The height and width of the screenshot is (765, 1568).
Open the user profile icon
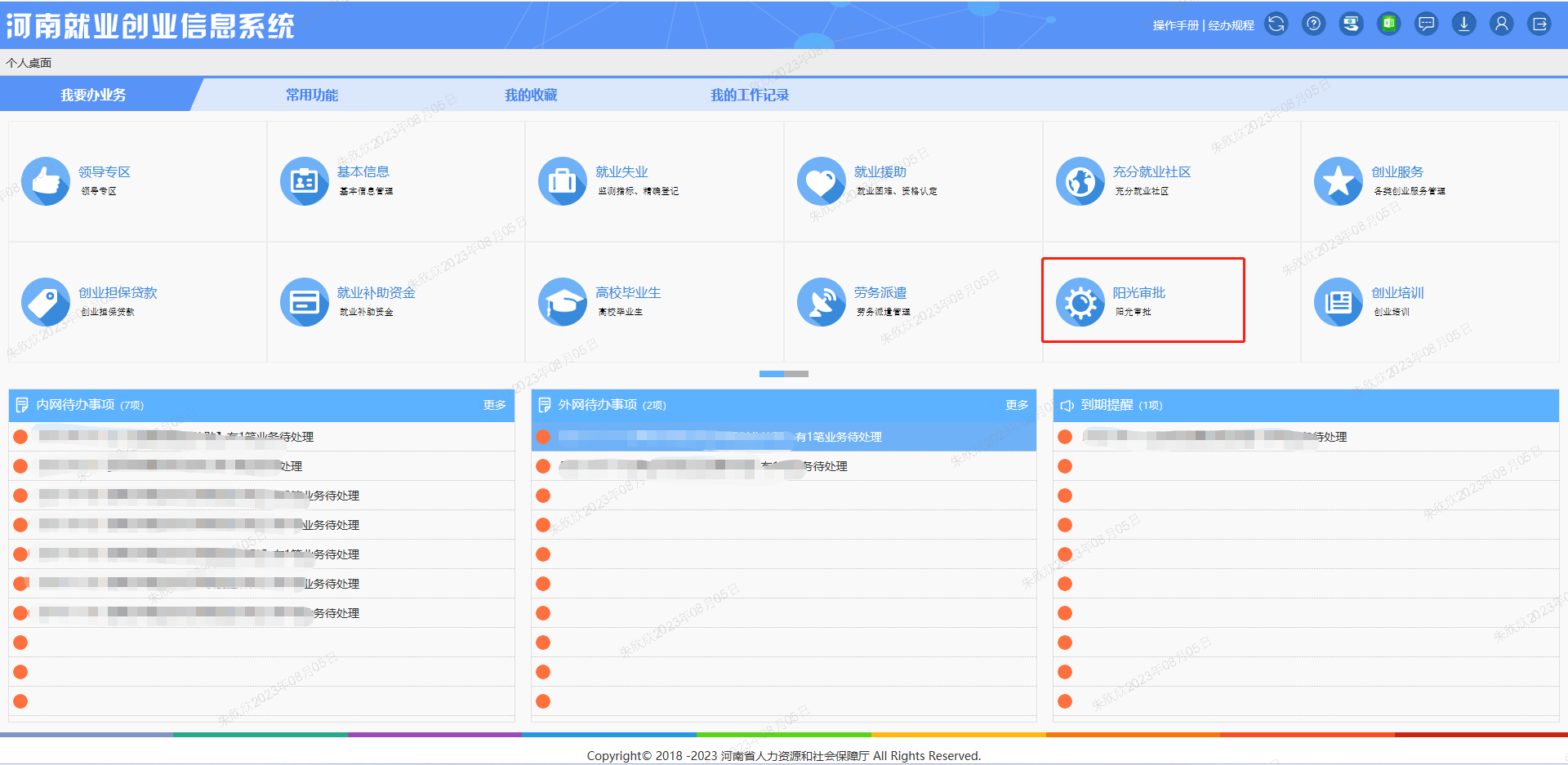(x=1501, y=24)
